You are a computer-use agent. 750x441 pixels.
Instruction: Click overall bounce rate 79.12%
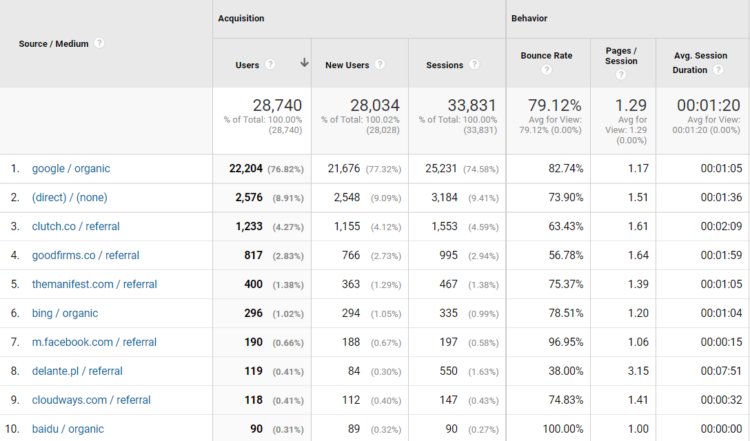coord(555,105)
